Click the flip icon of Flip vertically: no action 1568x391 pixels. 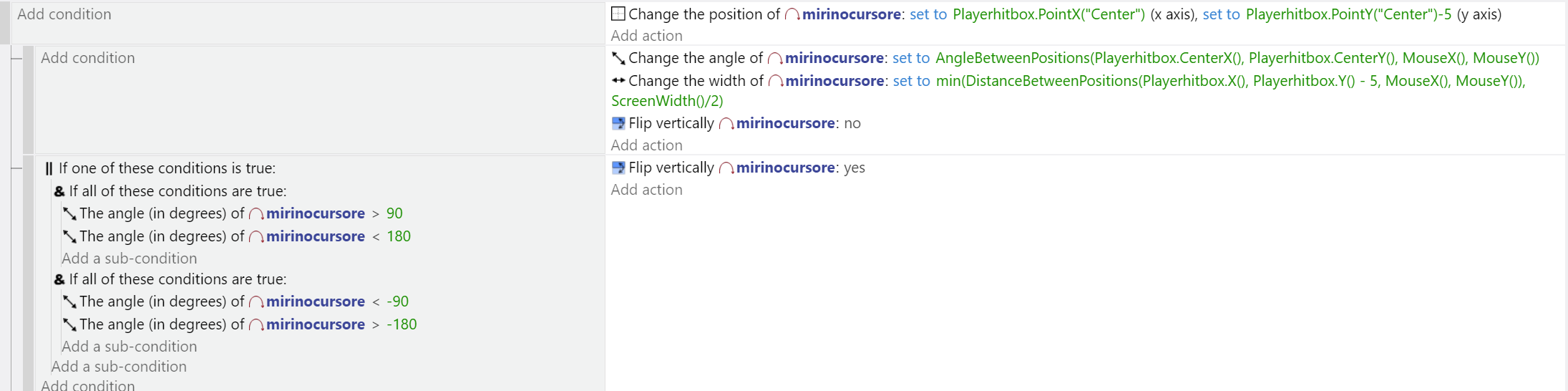coord(618,123)
